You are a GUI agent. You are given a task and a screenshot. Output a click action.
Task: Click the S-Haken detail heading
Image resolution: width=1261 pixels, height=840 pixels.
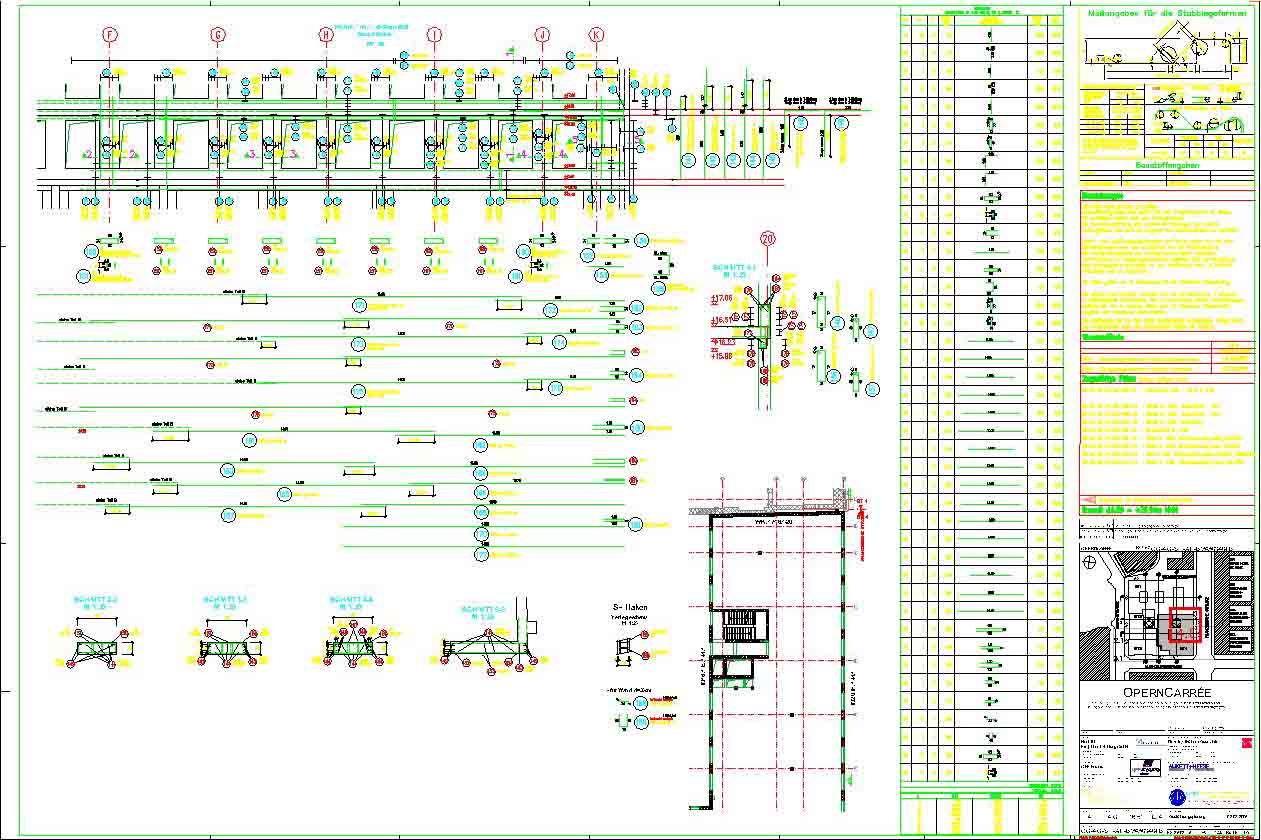(x=632, y=607)
